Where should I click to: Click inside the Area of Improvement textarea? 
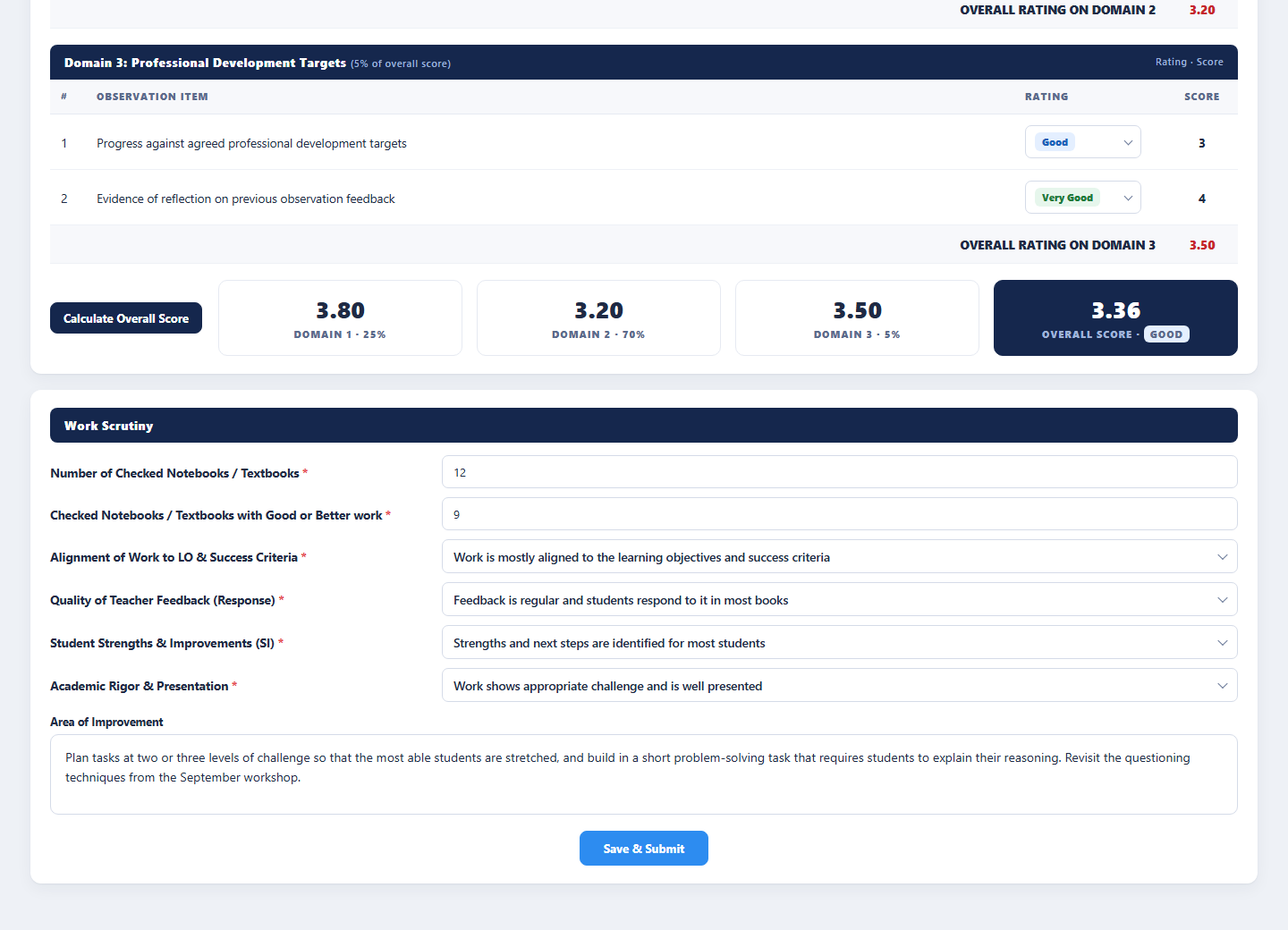click(644, 774)
